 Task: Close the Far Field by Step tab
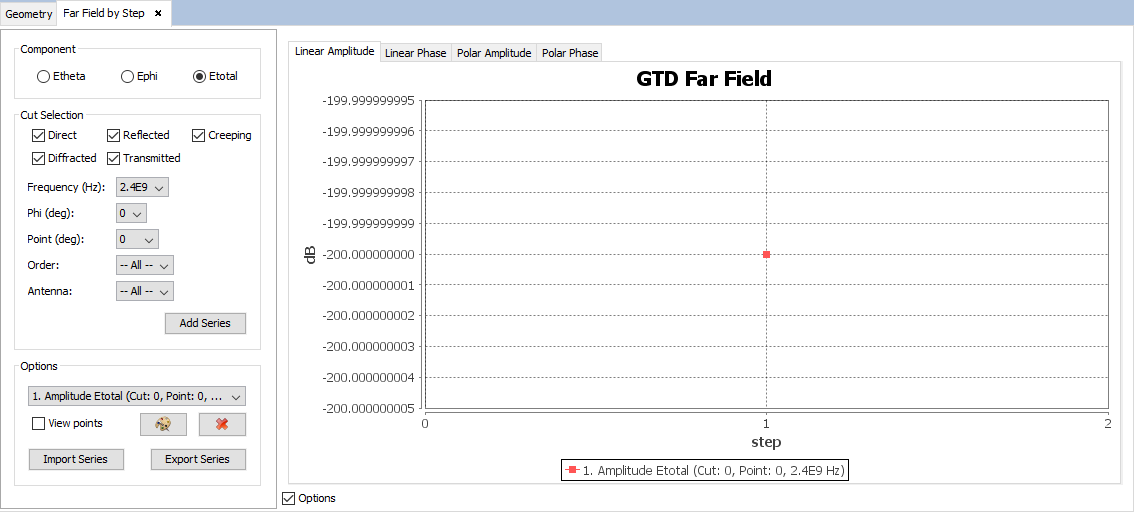pos(158,13)
